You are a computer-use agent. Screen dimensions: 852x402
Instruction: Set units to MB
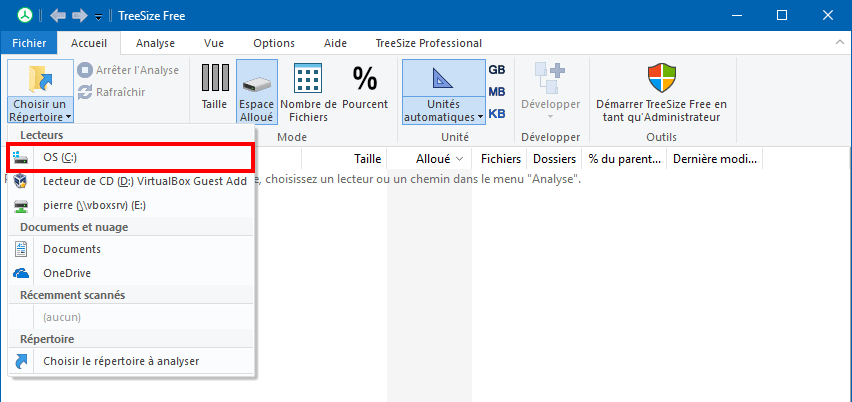click(x=497, y=92)
